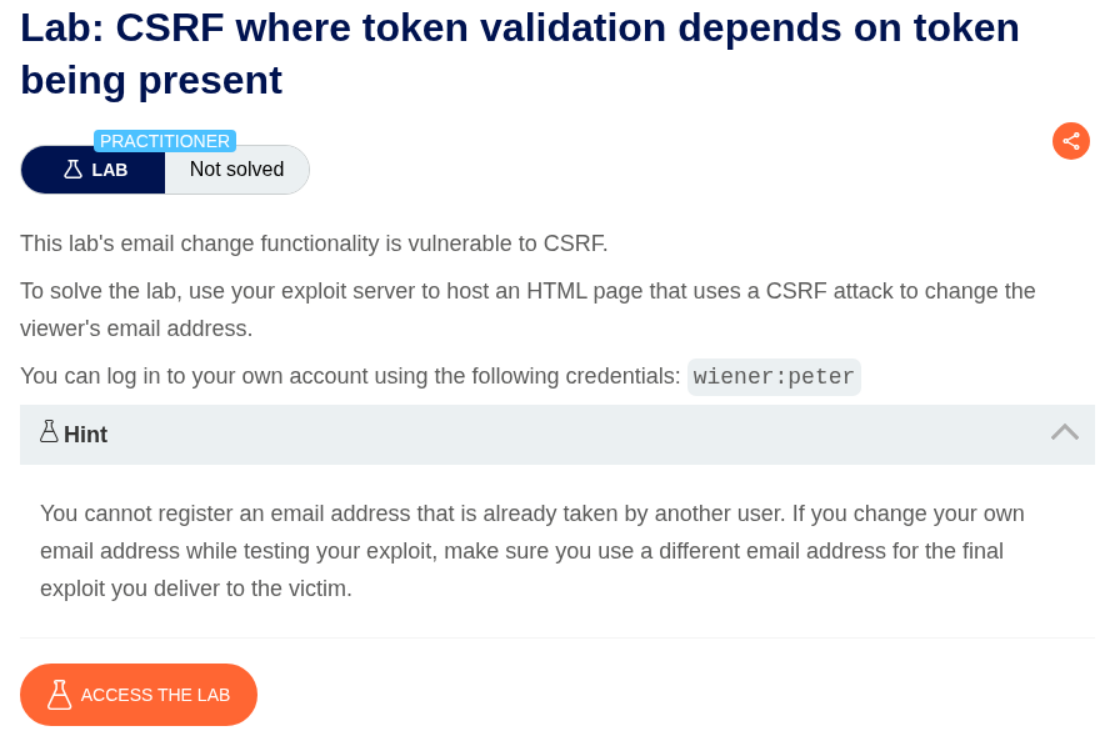The width and height of the screenshot is (1119, 738).
Task: Click the empty middle of the Hint header bar
Action: 560,434
